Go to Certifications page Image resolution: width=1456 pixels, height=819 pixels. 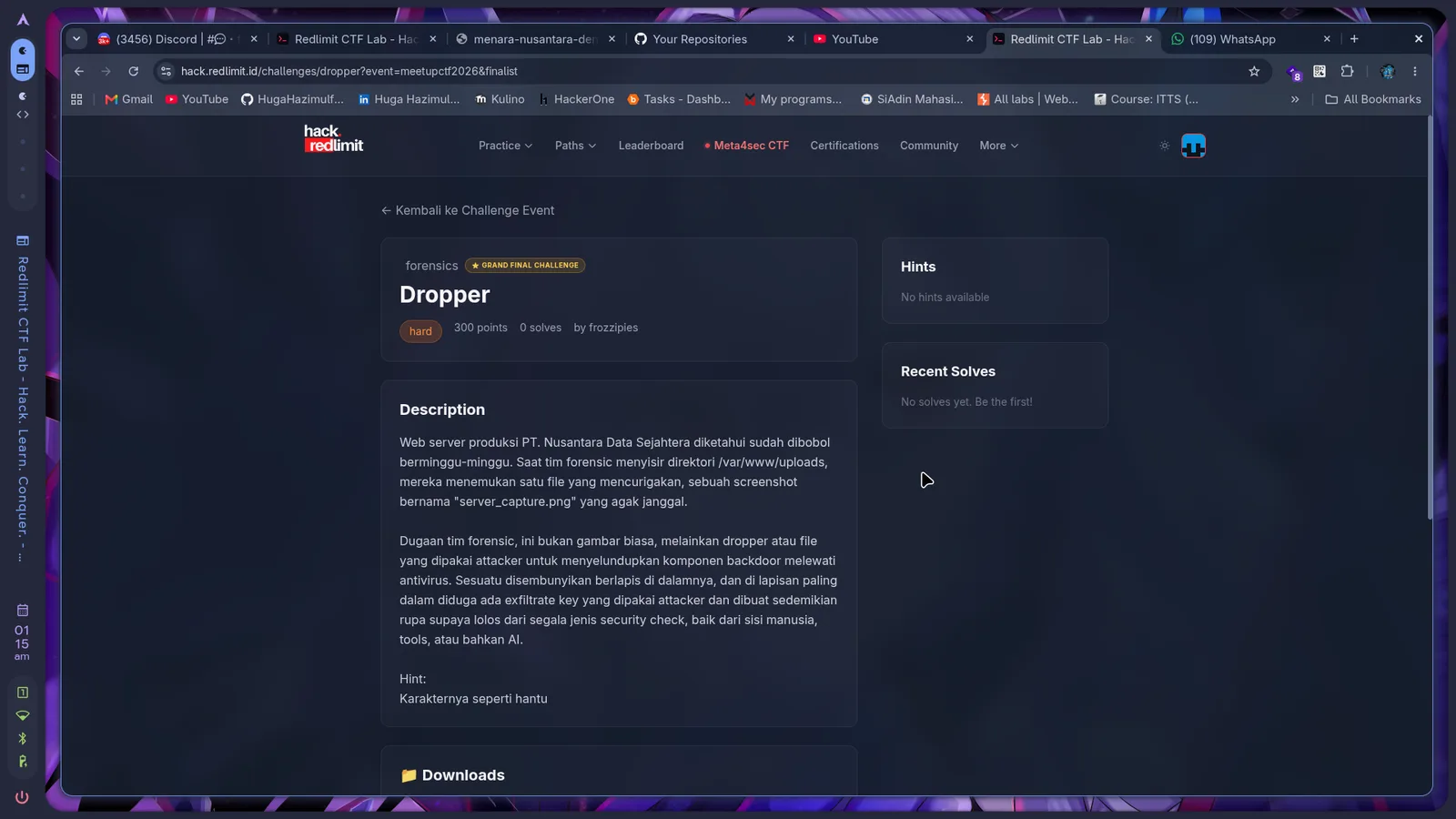pos(844,146)
